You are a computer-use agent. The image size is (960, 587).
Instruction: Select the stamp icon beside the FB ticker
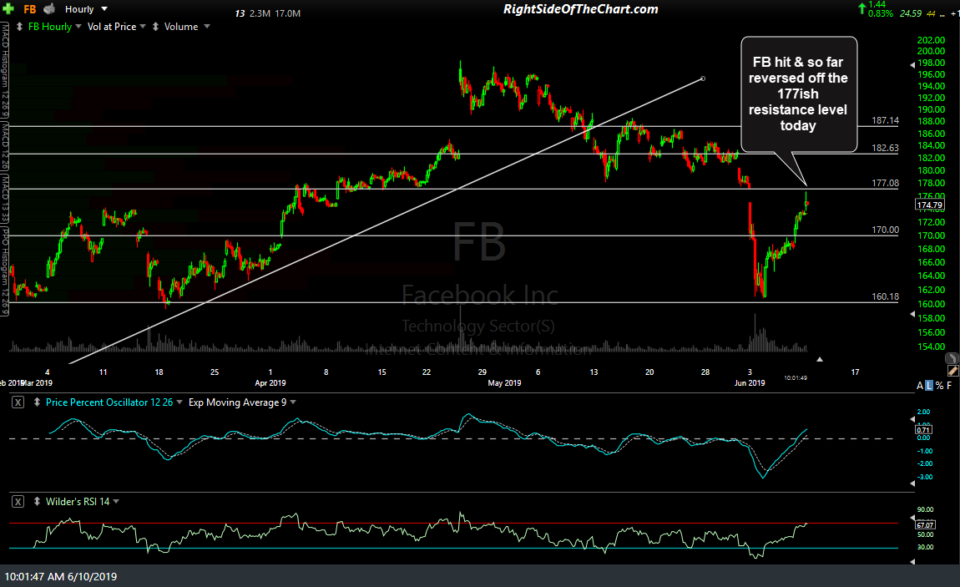pos(47,8)
